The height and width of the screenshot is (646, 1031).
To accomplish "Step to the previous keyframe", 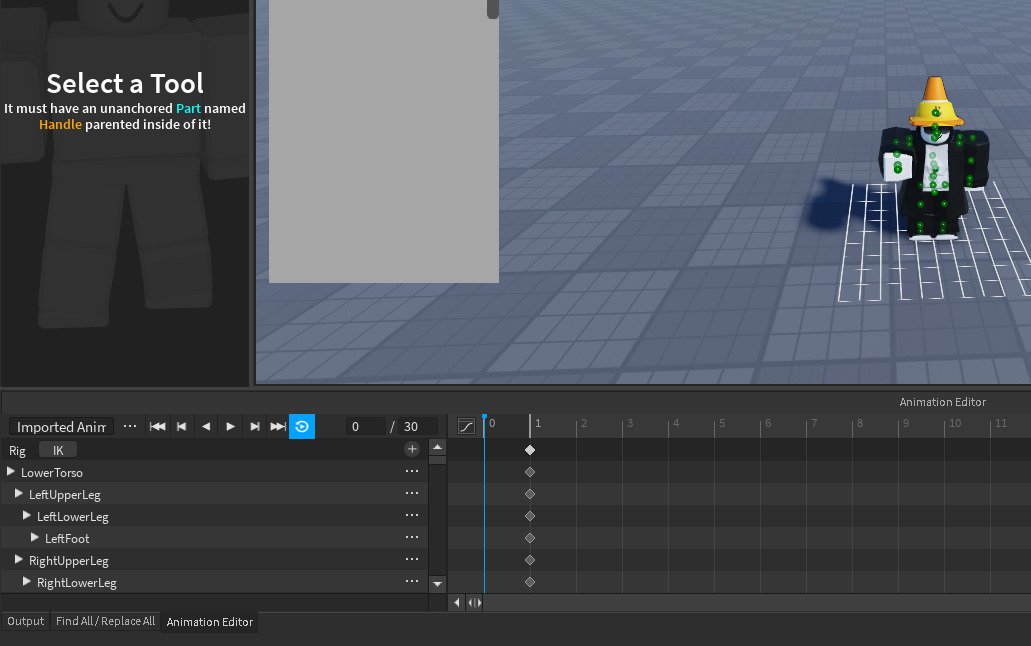I will [x=181, y=426].
